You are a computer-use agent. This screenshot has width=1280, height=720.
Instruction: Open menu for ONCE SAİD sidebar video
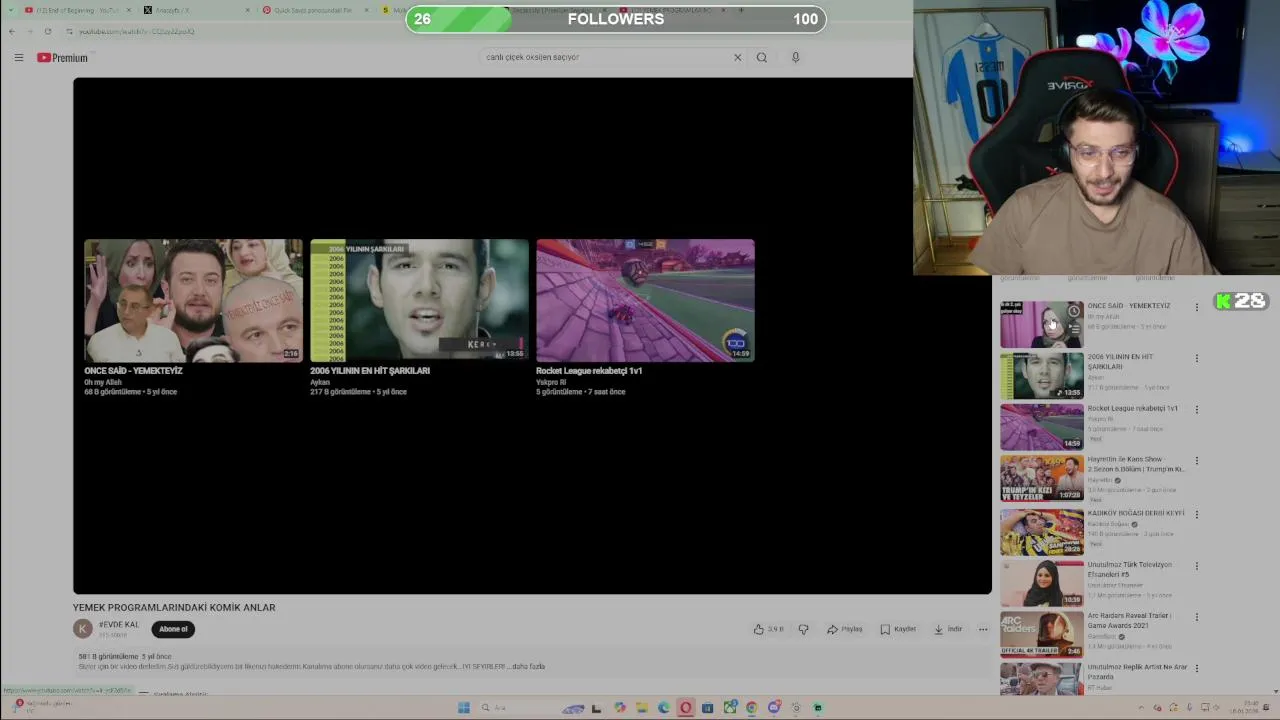pyautogui.click(x=1196, y=307)
